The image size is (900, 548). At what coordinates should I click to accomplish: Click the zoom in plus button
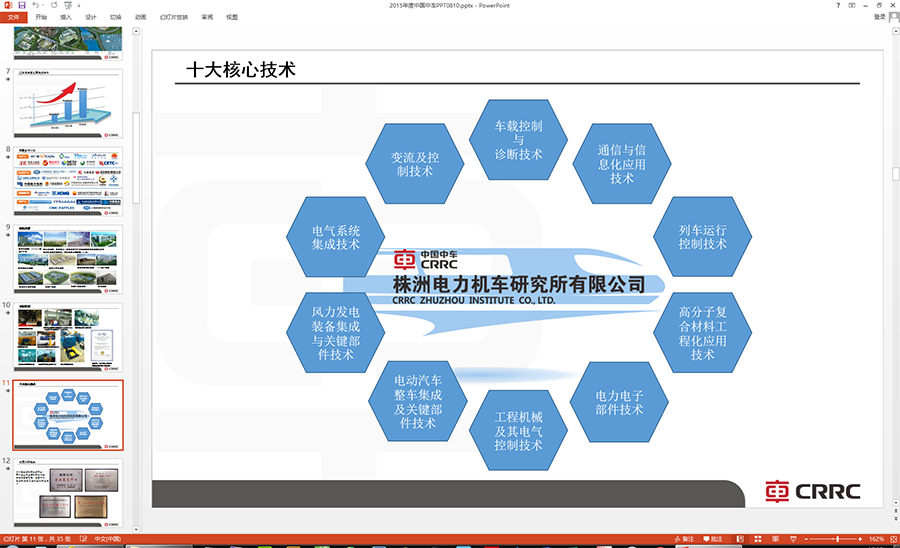(860, 539)
